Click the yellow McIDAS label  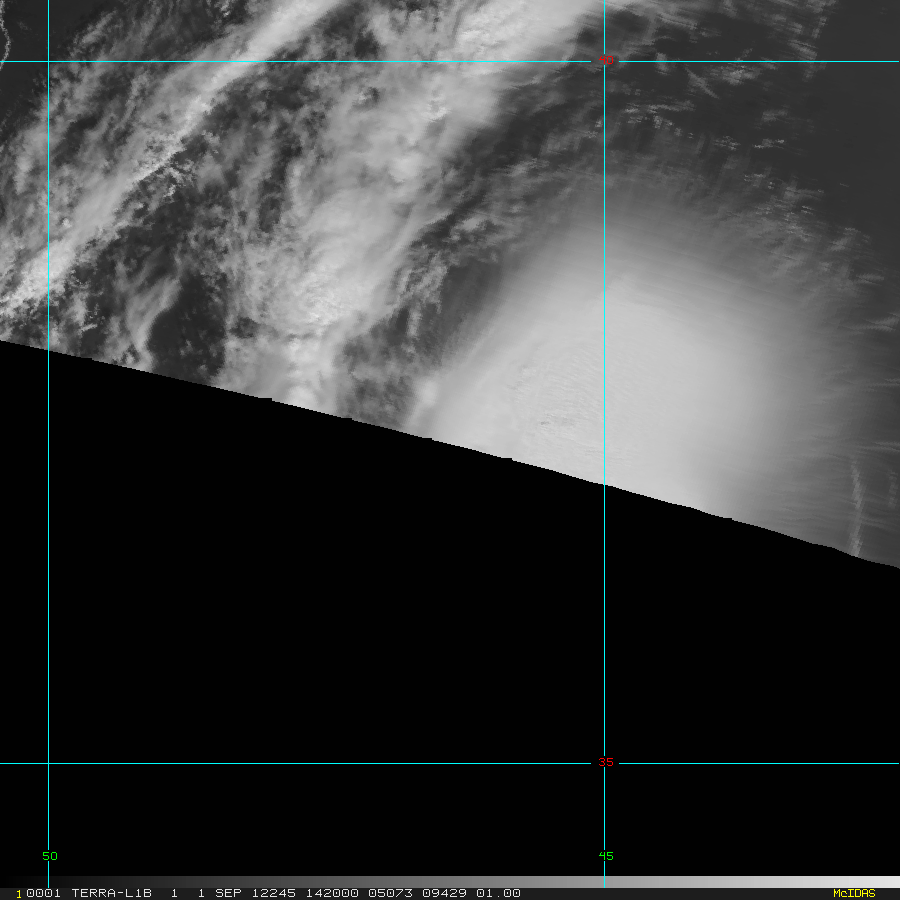(854, 893)
